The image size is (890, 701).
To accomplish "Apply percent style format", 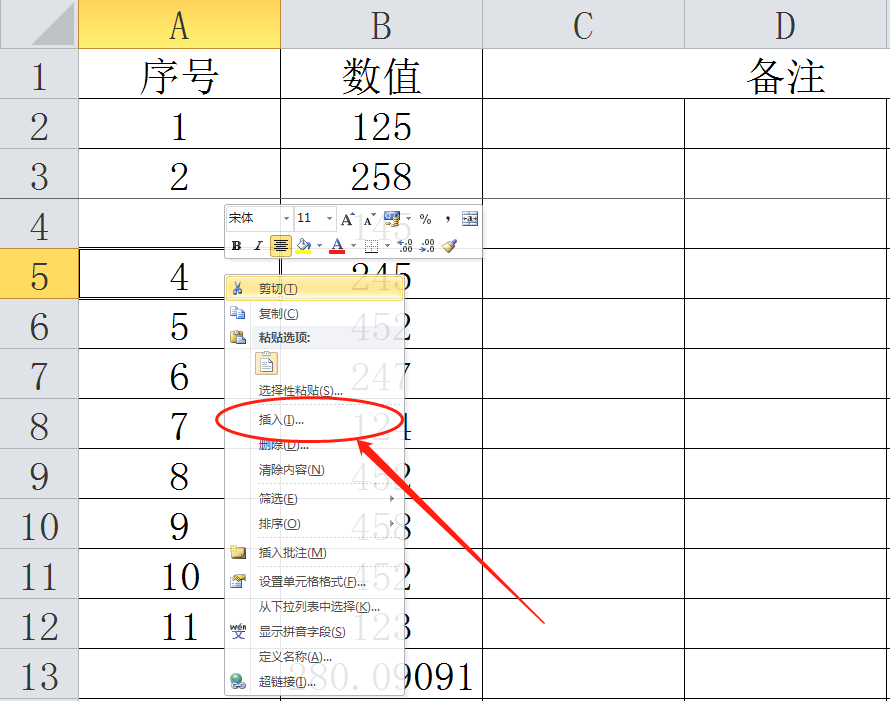I will 425,219.
